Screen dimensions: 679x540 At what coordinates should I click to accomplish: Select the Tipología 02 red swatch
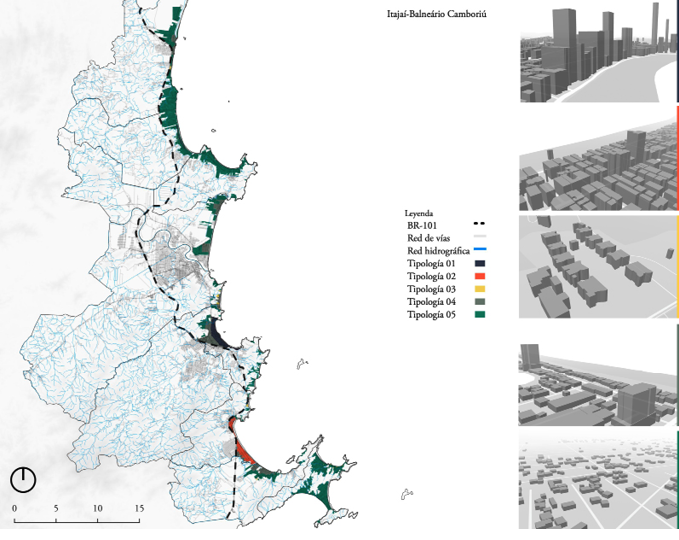pyautogui.click(x=479, y=276)
